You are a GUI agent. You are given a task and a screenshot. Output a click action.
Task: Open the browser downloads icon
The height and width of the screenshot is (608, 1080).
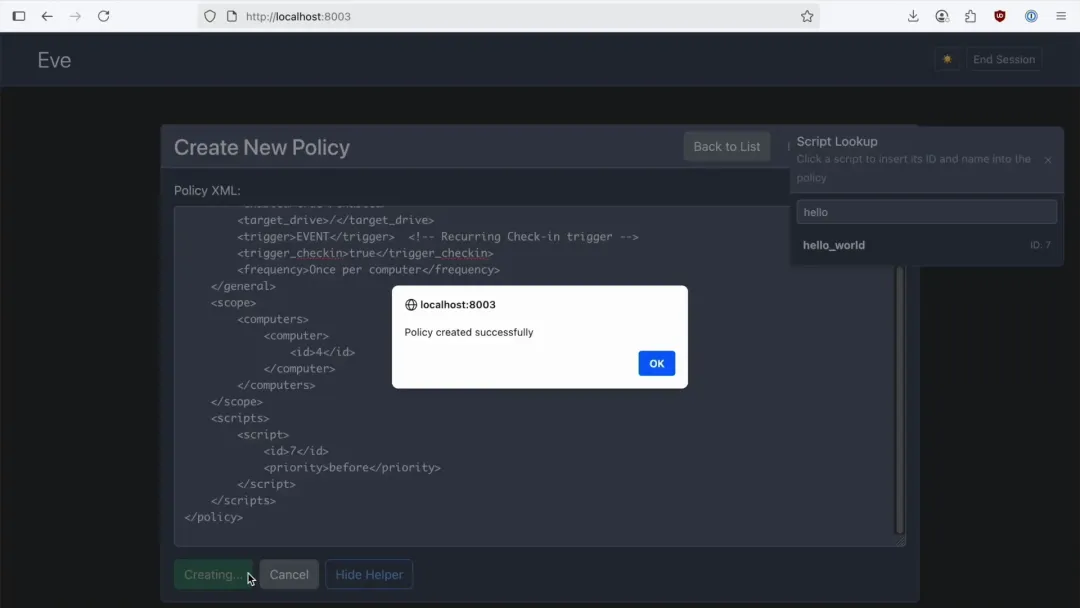pyautogui.click(x=913, y=16)
